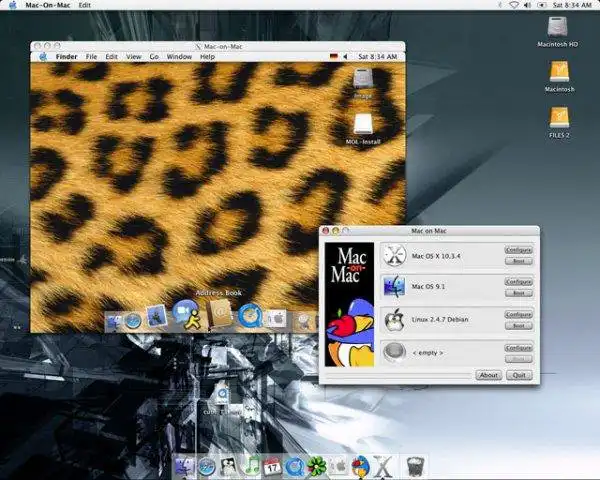Image resolution: width=600 pixels, height=480 pixels.
Task: Open host Wi-Fi status menu
Action: click(514, 5)
